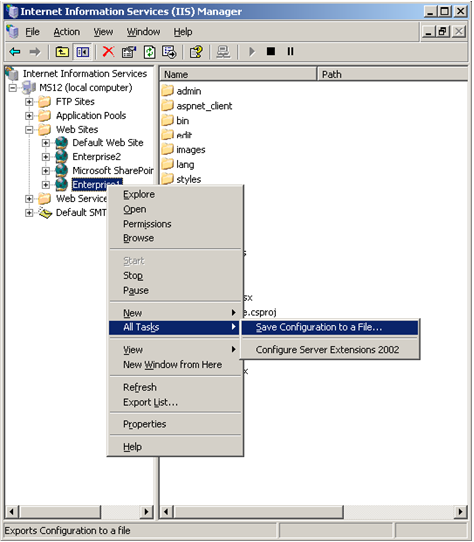
Task: Click the Connect to computer toolbar icon
Action: (223, 52)
